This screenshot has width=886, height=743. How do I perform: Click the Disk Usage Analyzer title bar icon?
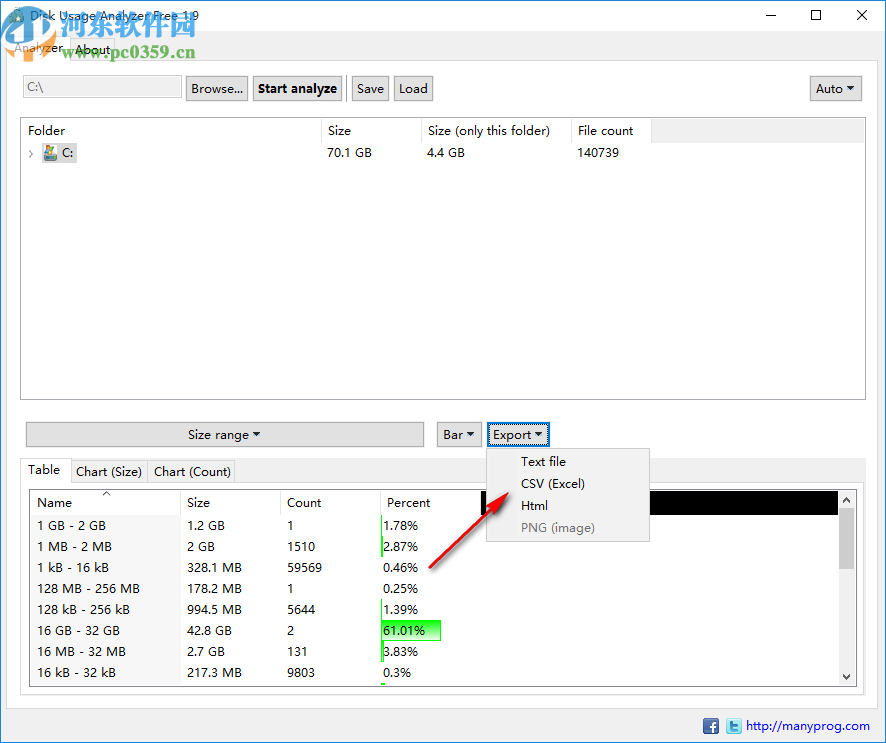pyautogui.click(x=16, y=15)
